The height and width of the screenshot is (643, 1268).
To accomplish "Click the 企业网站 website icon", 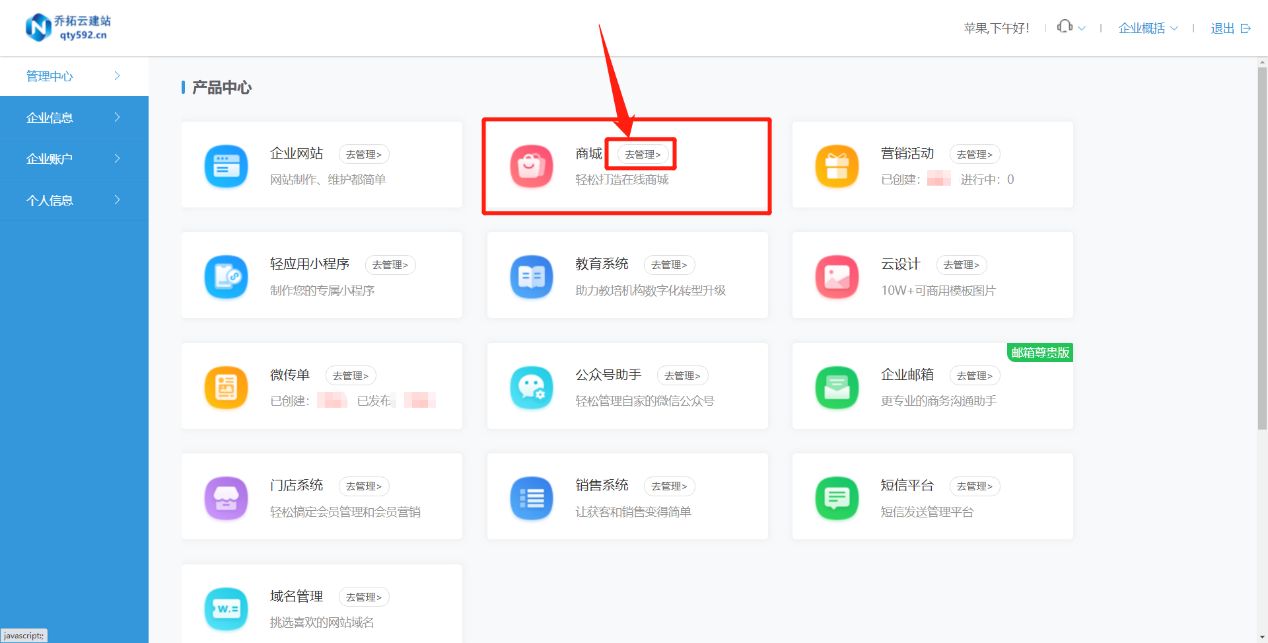I will click(x=226, y=165).
